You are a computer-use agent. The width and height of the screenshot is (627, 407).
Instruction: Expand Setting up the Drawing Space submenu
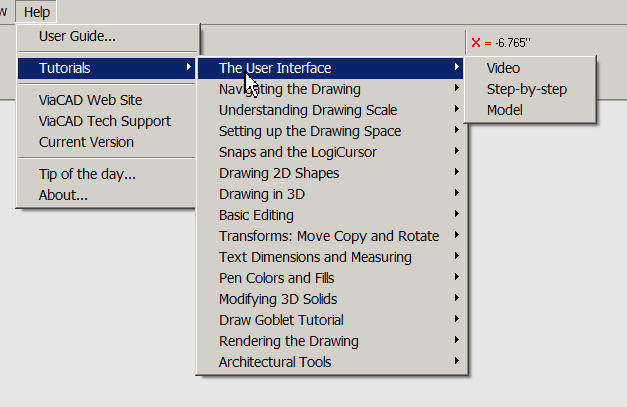[x=310, y=131]
